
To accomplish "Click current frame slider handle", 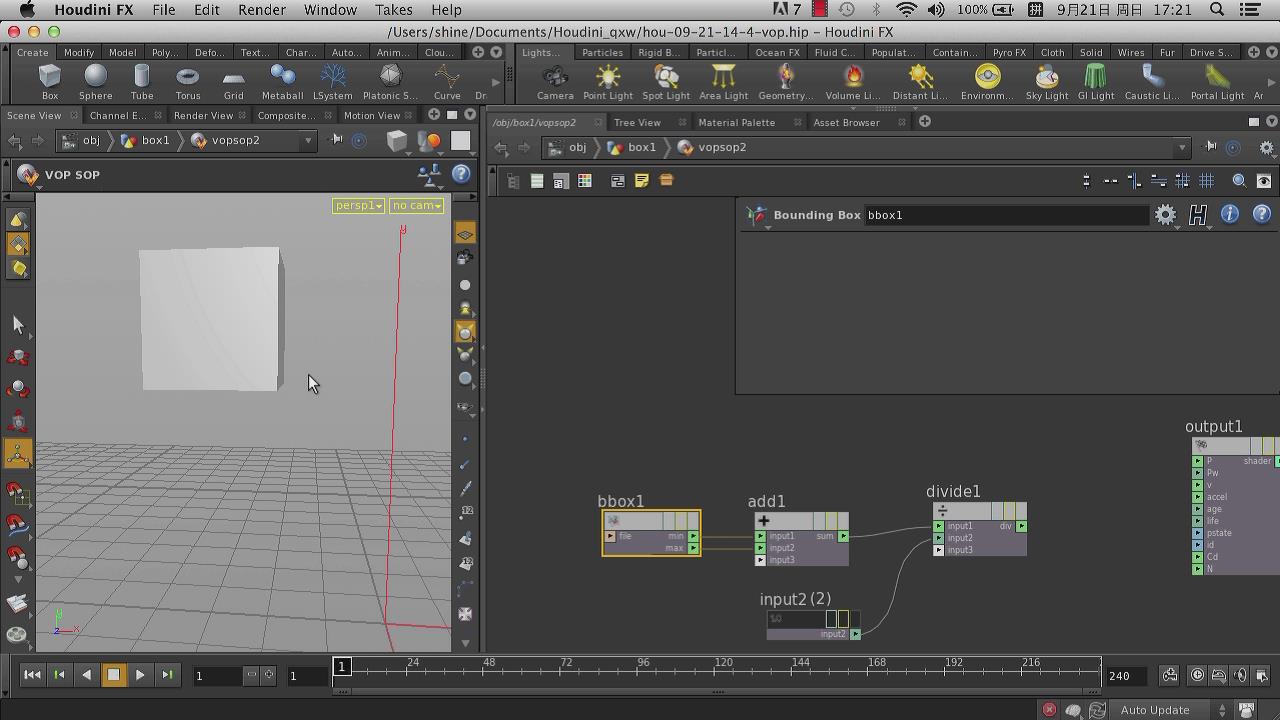I will (x=341, y=667).
